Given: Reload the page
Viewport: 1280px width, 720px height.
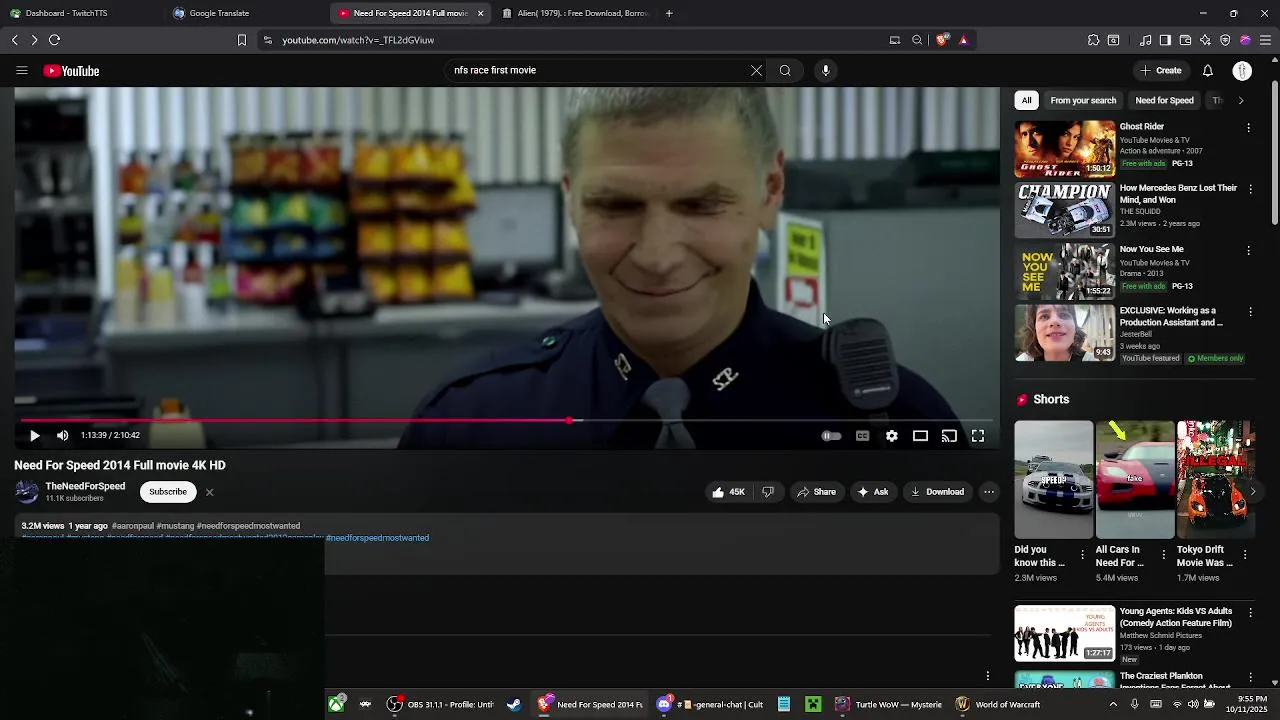Looking at the screenshot, I should [x=54, y=40].
